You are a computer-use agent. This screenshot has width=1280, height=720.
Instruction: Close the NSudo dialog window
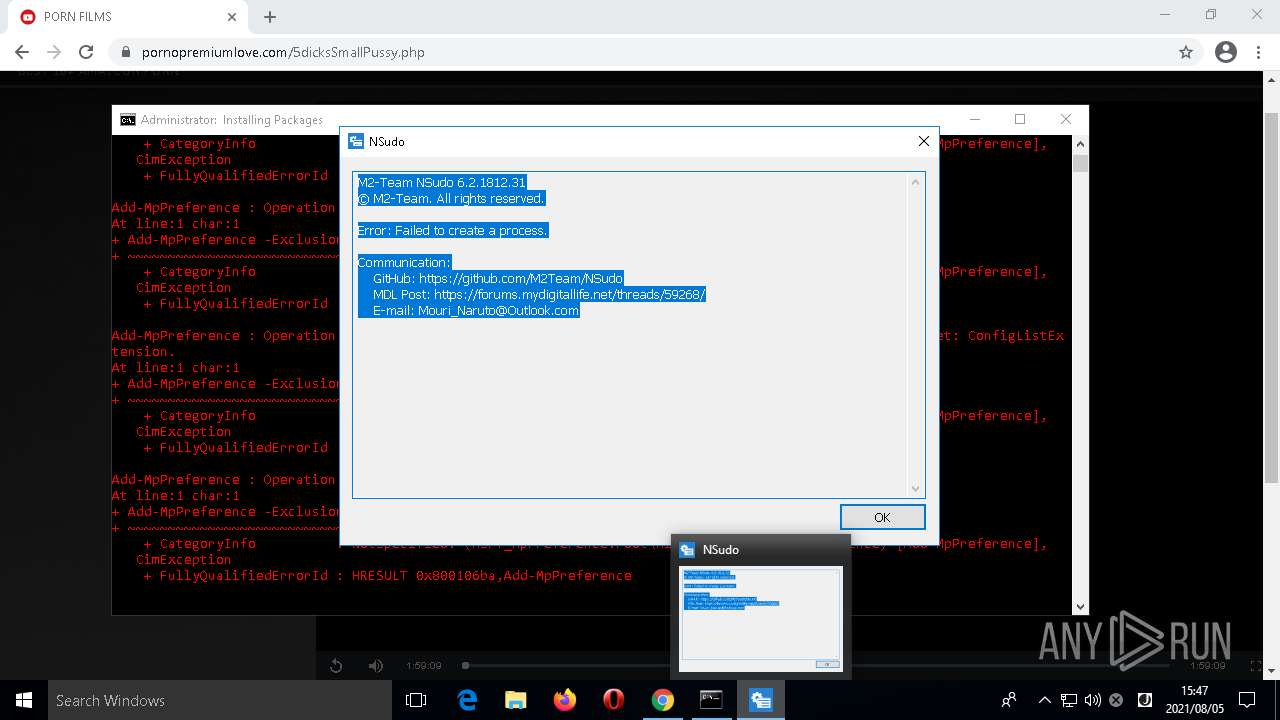[x=924, y=141]
